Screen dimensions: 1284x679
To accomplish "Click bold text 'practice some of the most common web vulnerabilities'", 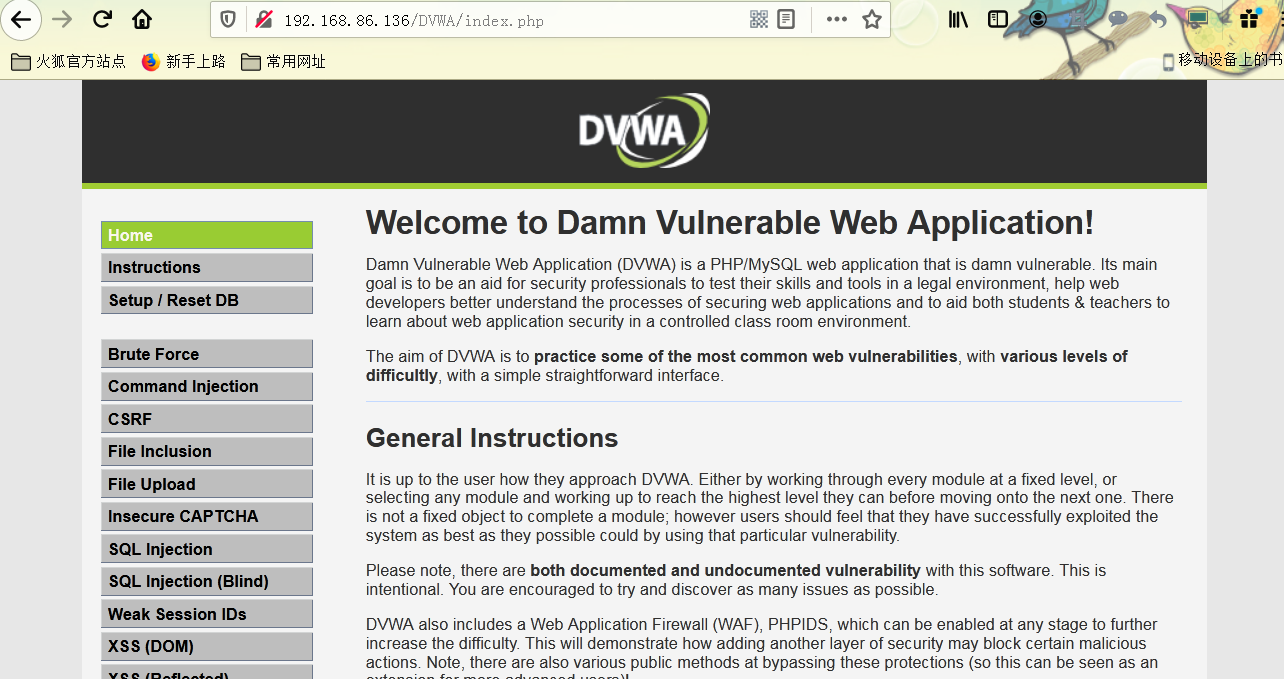I will [746, 356].
